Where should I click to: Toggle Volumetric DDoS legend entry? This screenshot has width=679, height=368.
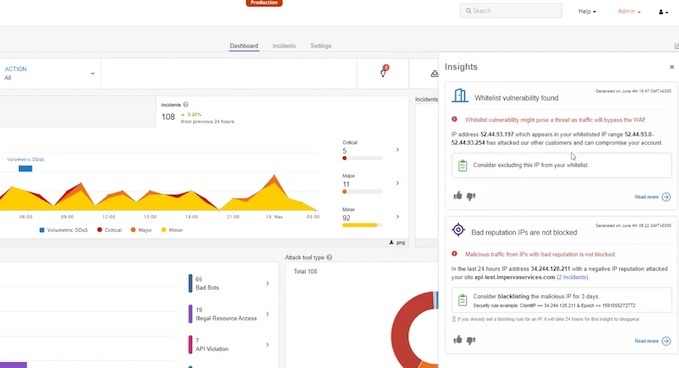pos(63,230)
